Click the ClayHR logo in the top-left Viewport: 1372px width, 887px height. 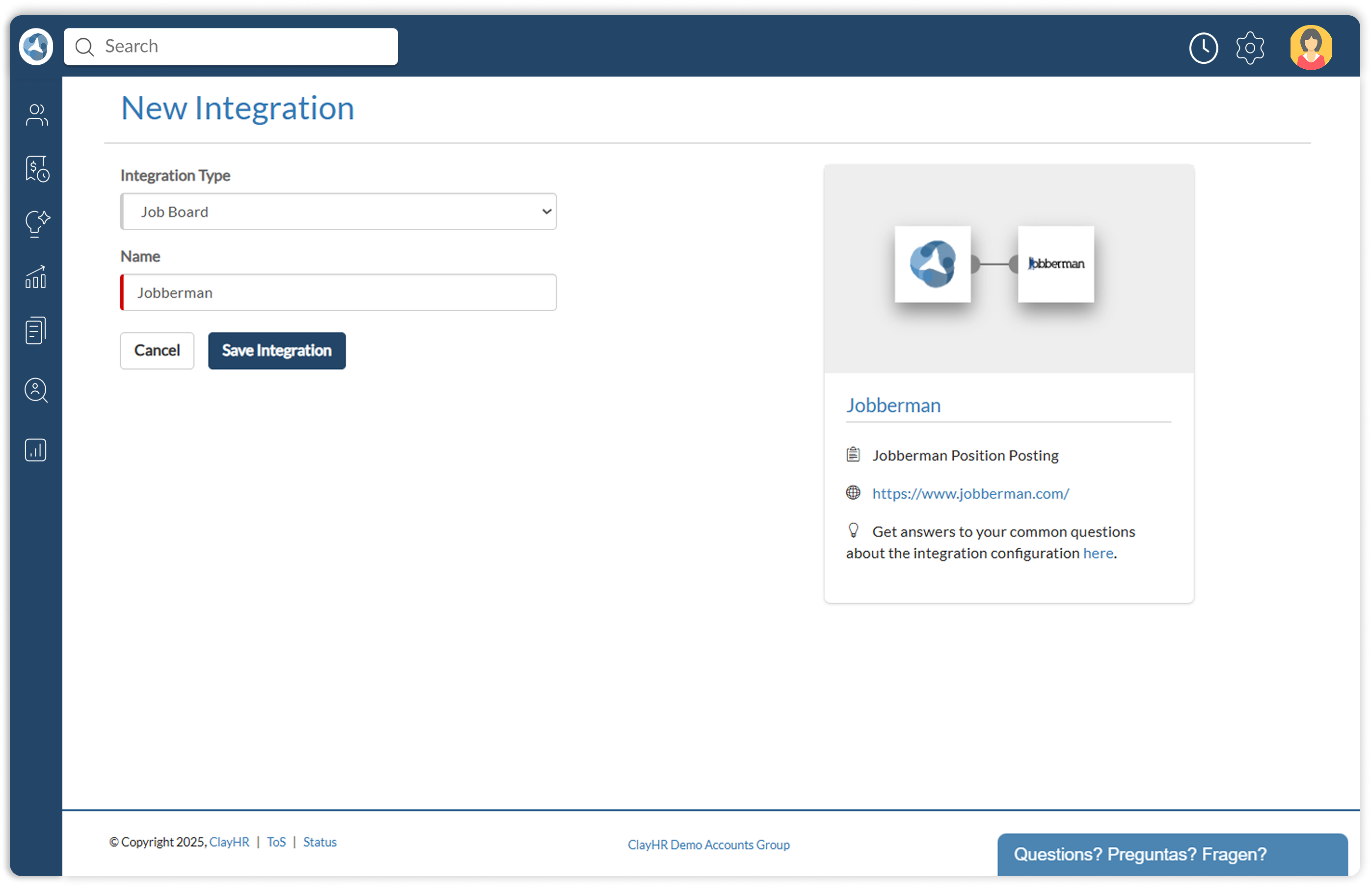tap(36, 47)
